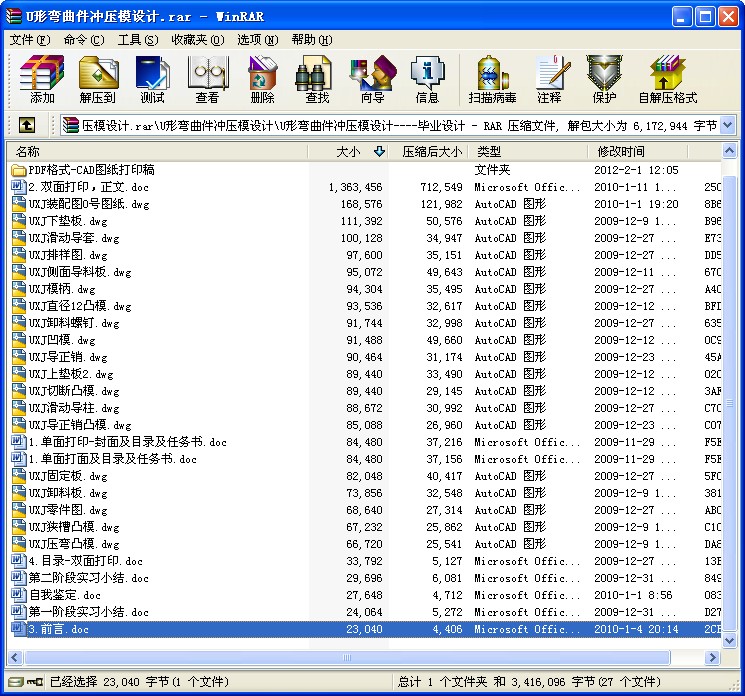The height and width of the screenshot is (696, 745).
Task: Open the 文件(F) menu
Action: [29, 40]
